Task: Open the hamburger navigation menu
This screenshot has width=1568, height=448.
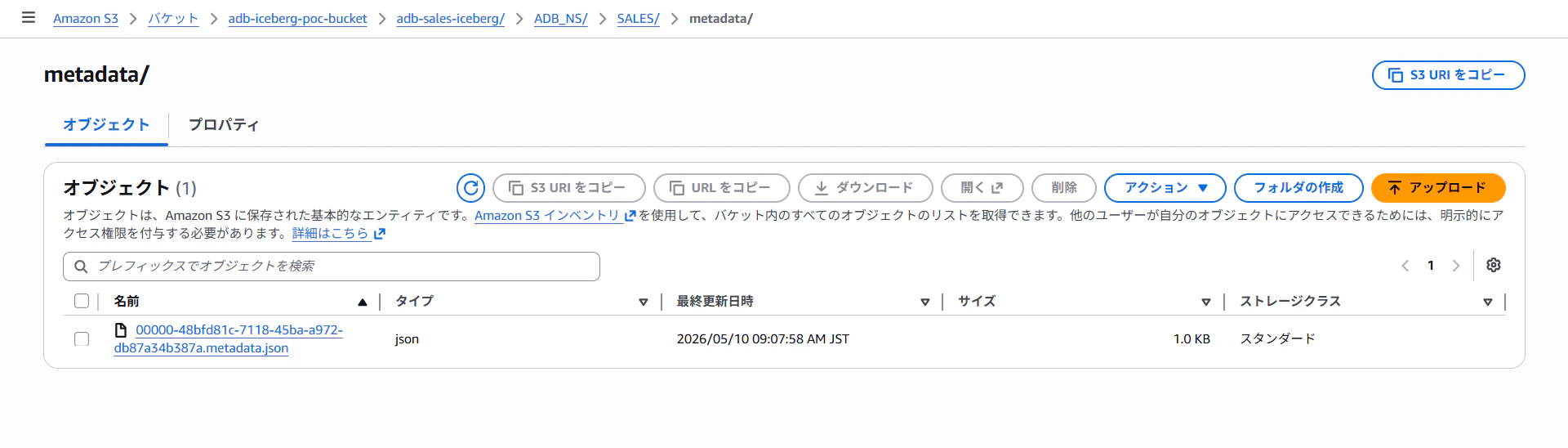Action: 29,17
